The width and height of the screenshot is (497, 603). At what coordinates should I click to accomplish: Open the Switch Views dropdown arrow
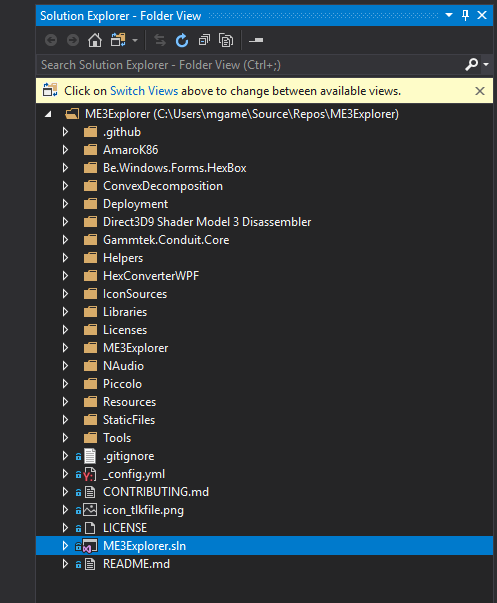point(135,40)
